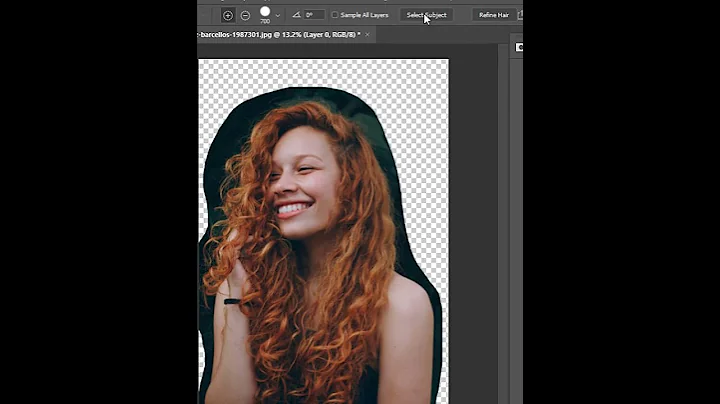
Task: Close the barcellos-1987301.jpg document tab
Action: (367, 34)
